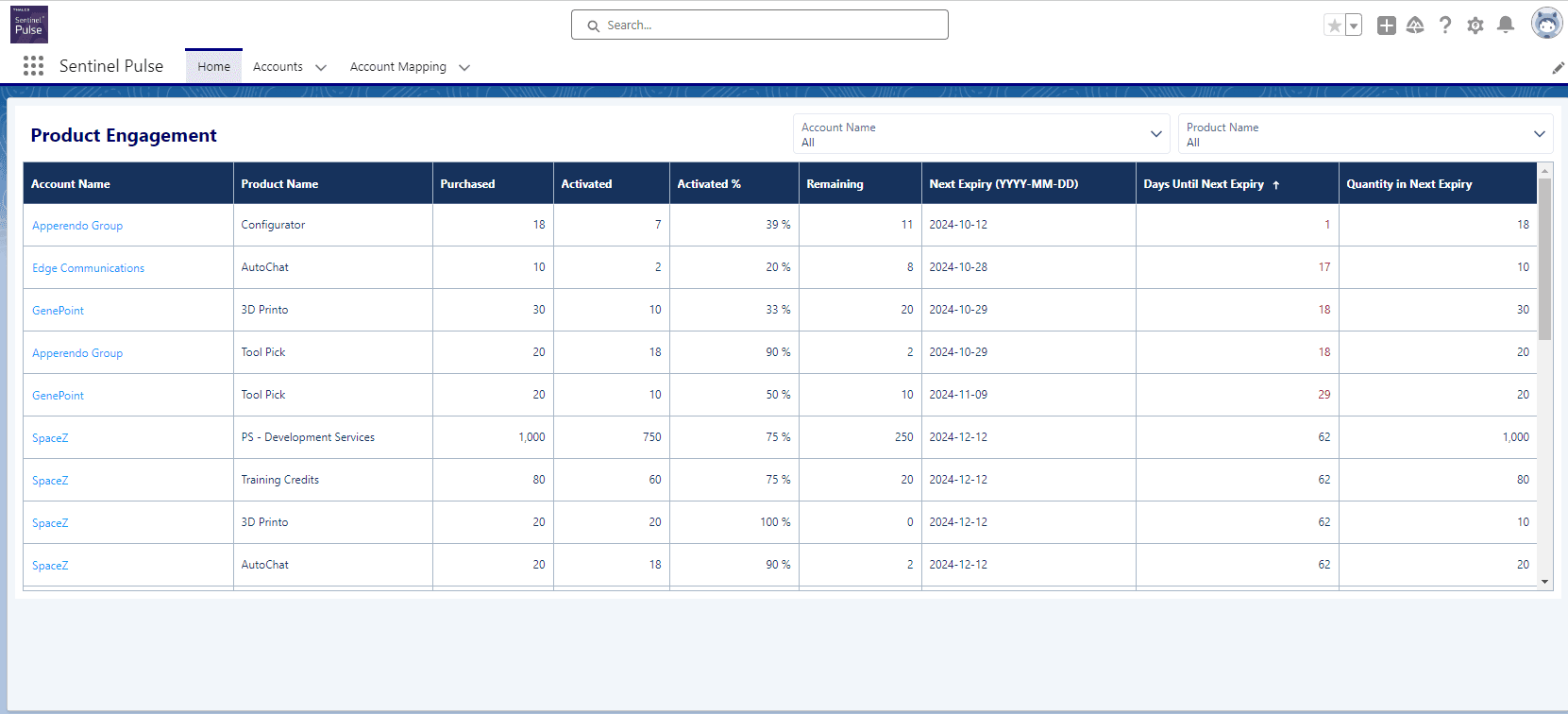
Task: Open the Account Name filter dropdown
Action: pyautogui.click(x=982, y=134)
